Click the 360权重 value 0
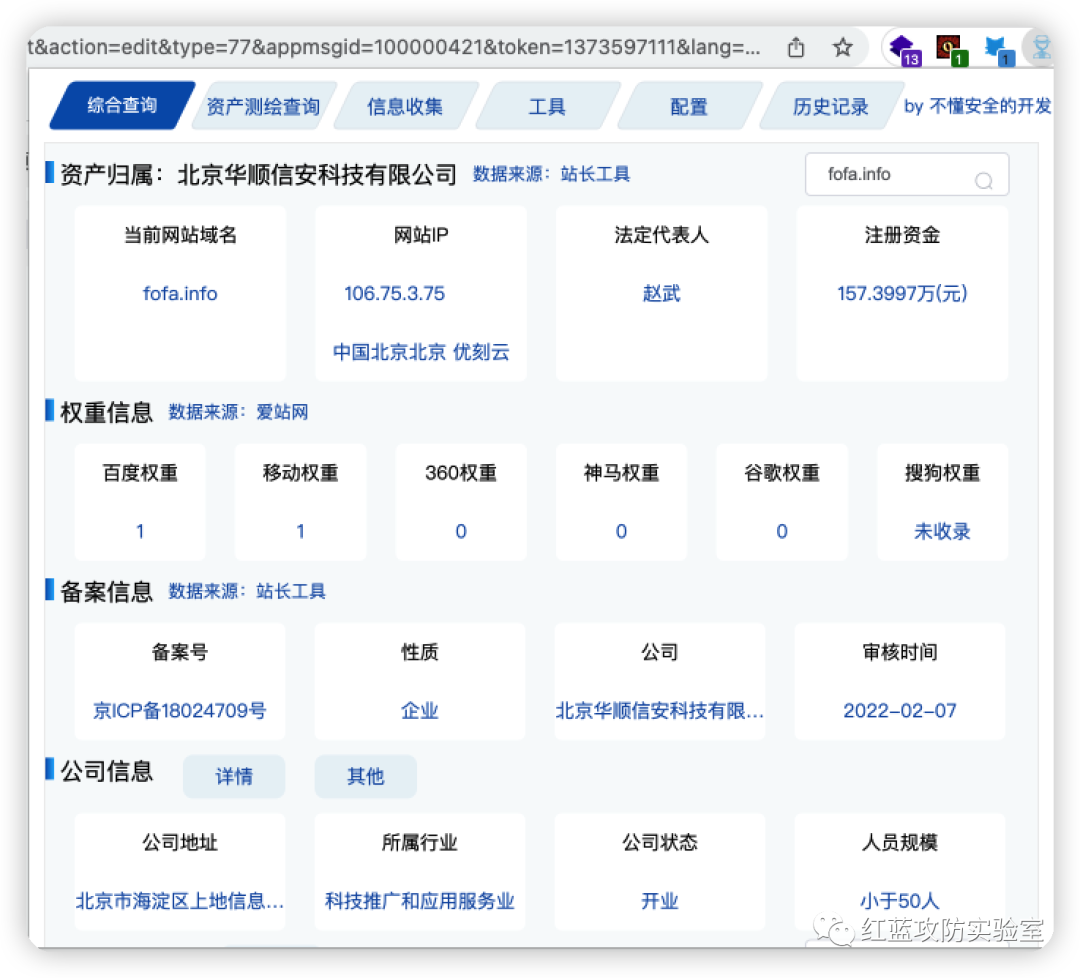 pos(461,531)
